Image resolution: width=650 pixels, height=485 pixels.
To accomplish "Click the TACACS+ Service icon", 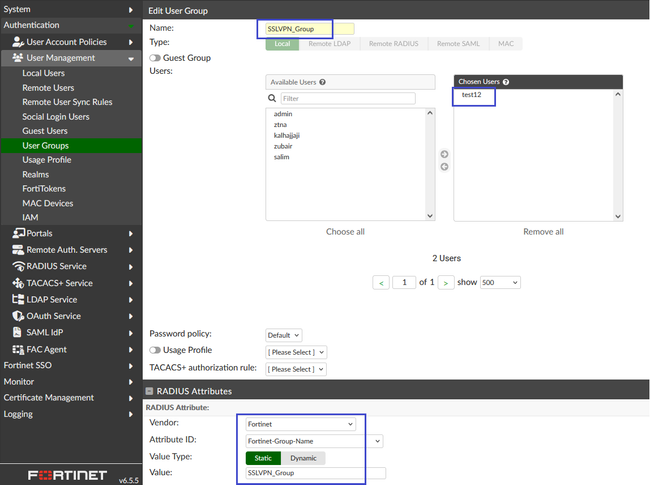I will coord(18,283).
